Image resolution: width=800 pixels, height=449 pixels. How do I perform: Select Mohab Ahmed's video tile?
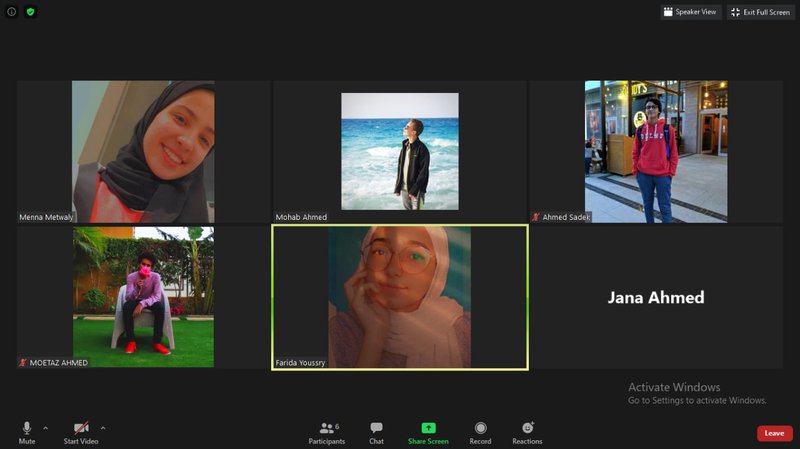(399, 151)
